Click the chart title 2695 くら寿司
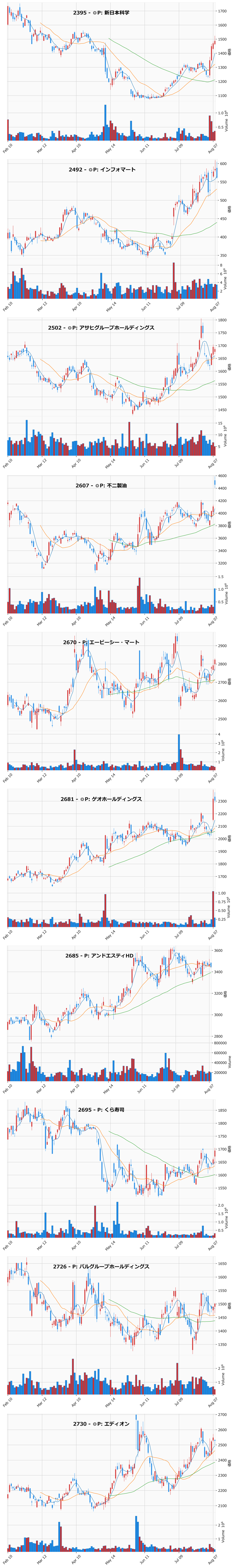 click(101, 1110)
